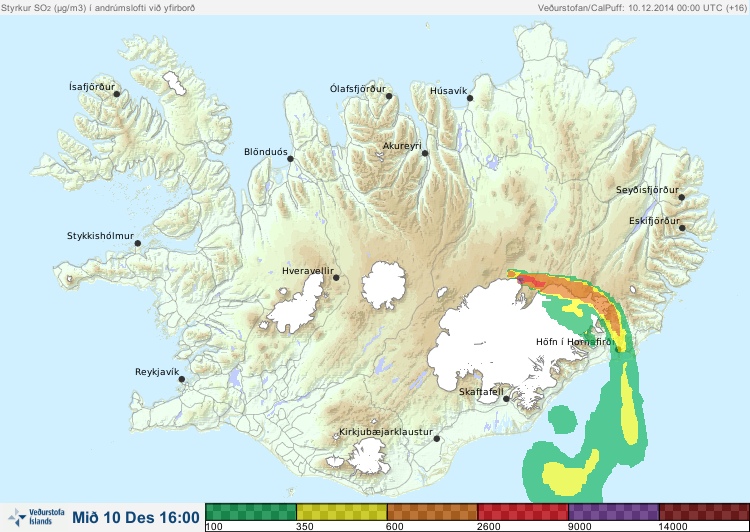750x532 pixels.
Task: Click the 'Seyðisfjörður' label
Action: (647, 190)
